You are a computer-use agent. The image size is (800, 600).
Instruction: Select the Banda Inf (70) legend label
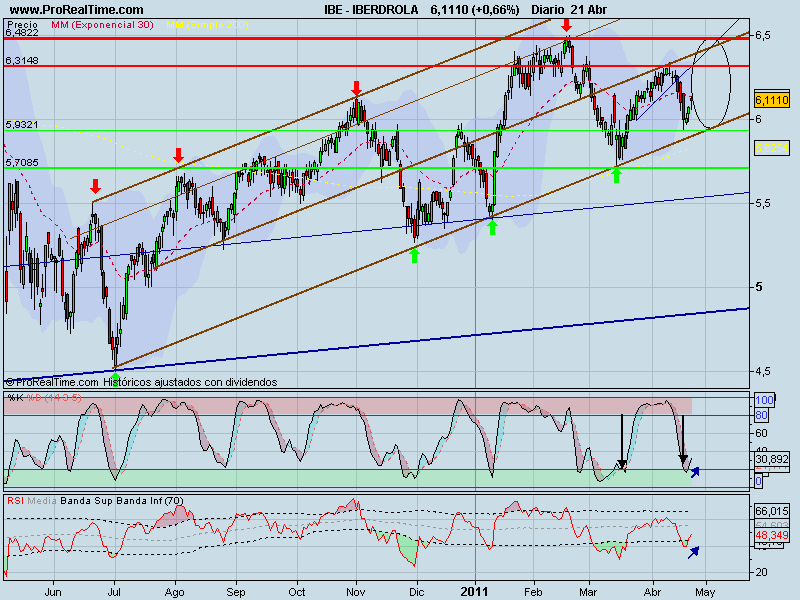click(x=150, y=501)
